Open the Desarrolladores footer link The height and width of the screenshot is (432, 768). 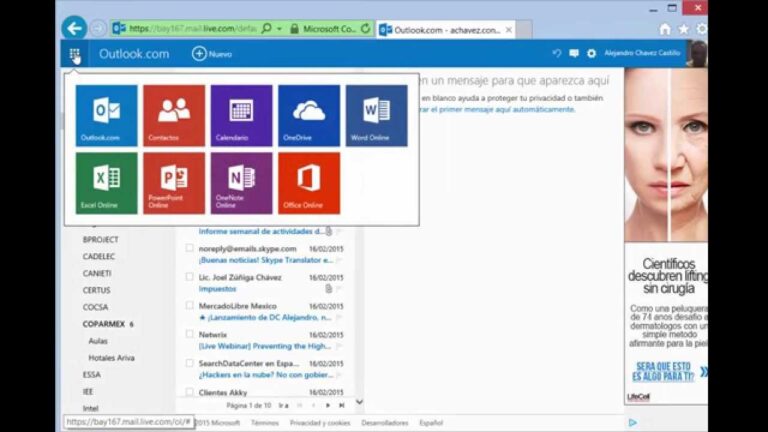click(x=384, y=423)
